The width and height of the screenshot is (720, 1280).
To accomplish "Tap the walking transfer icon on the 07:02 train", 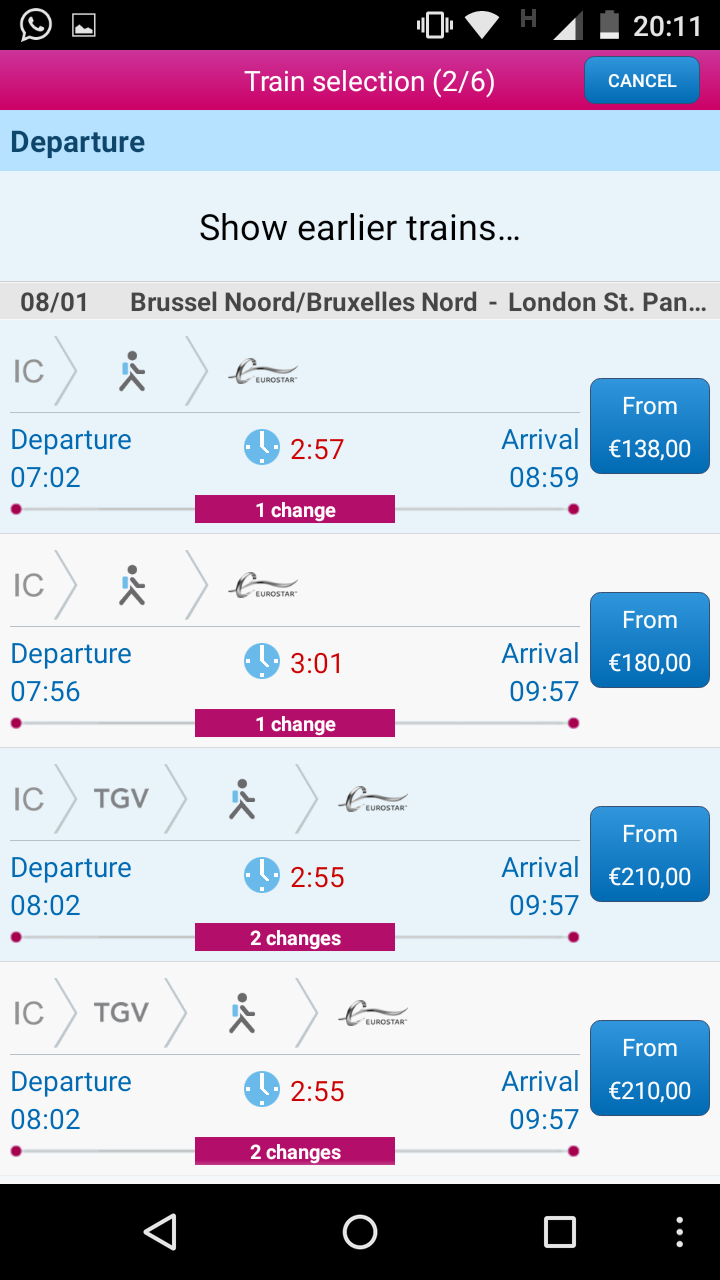I will (x=132, y=371).
